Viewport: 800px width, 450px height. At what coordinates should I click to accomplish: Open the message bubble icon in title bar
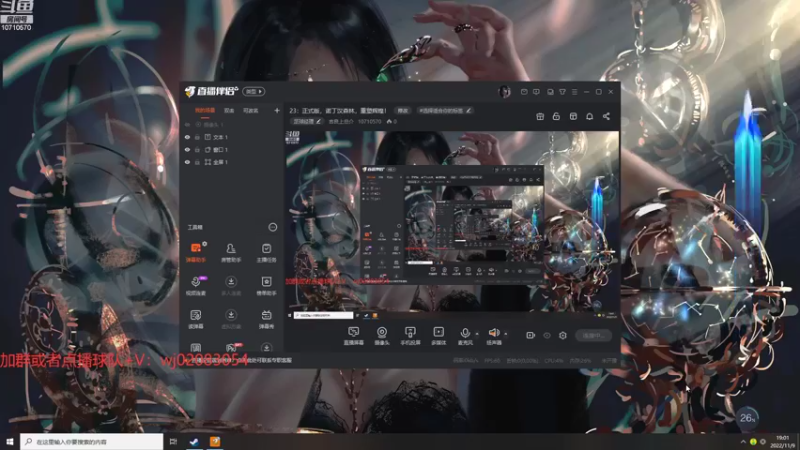536,92
